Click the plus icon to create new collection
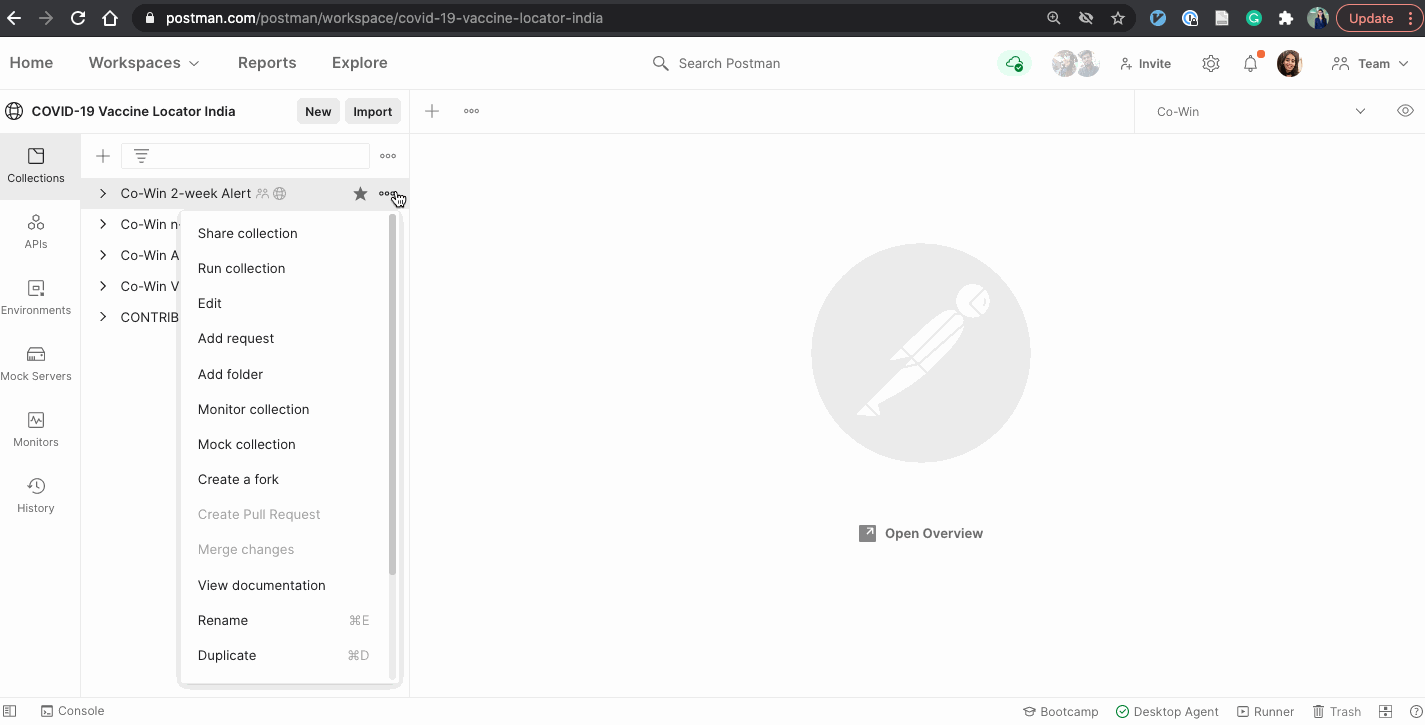Viewport: 1425px width, 725px height. click(102, 156)
